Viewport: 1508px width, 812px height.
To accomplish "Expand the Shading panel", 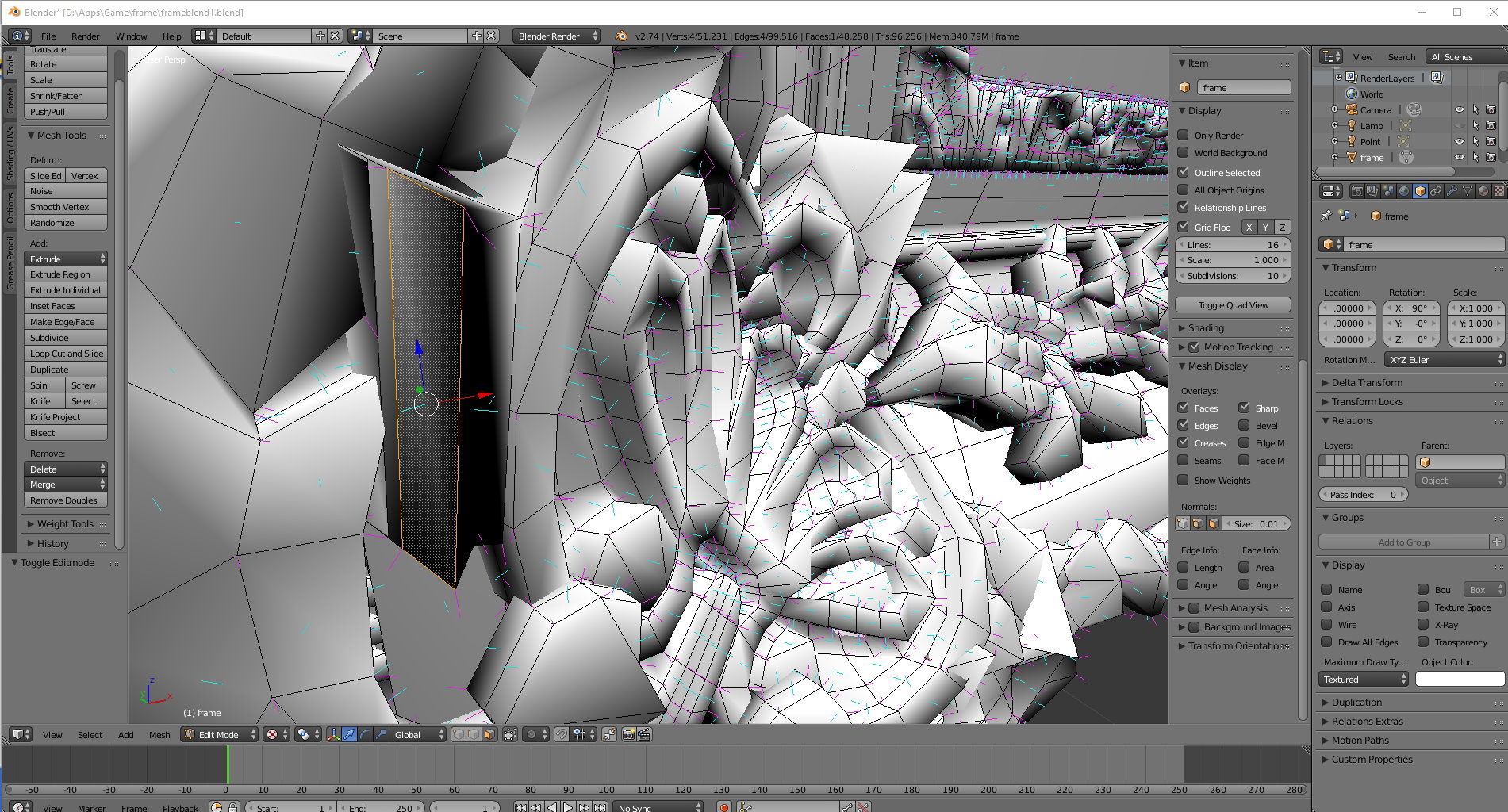I will tap(1205, 327).
